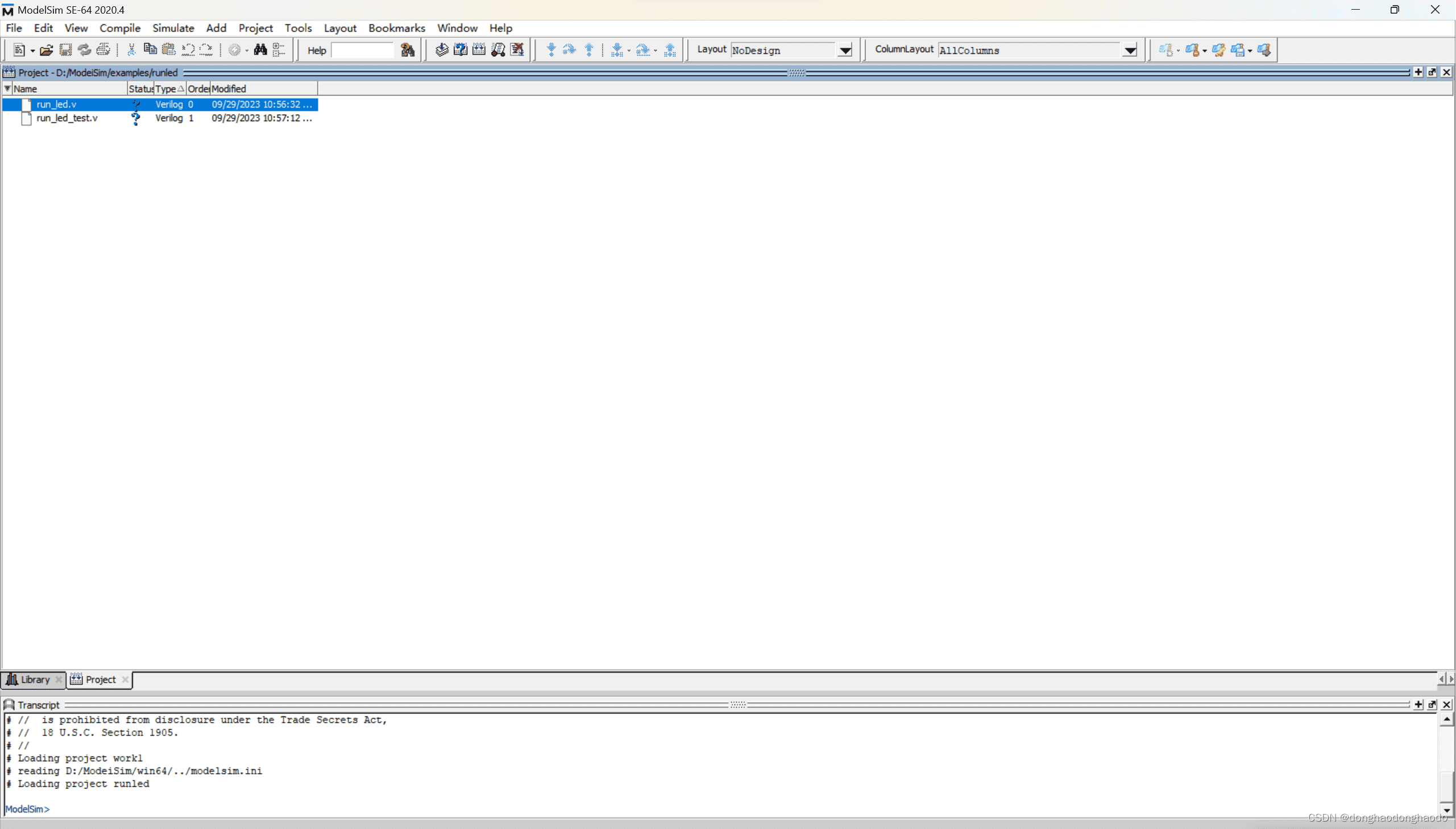Click the help search binoculars icon
Image resolution: width=1456 pixels, height=829 pixels.
tap(407, 50)
